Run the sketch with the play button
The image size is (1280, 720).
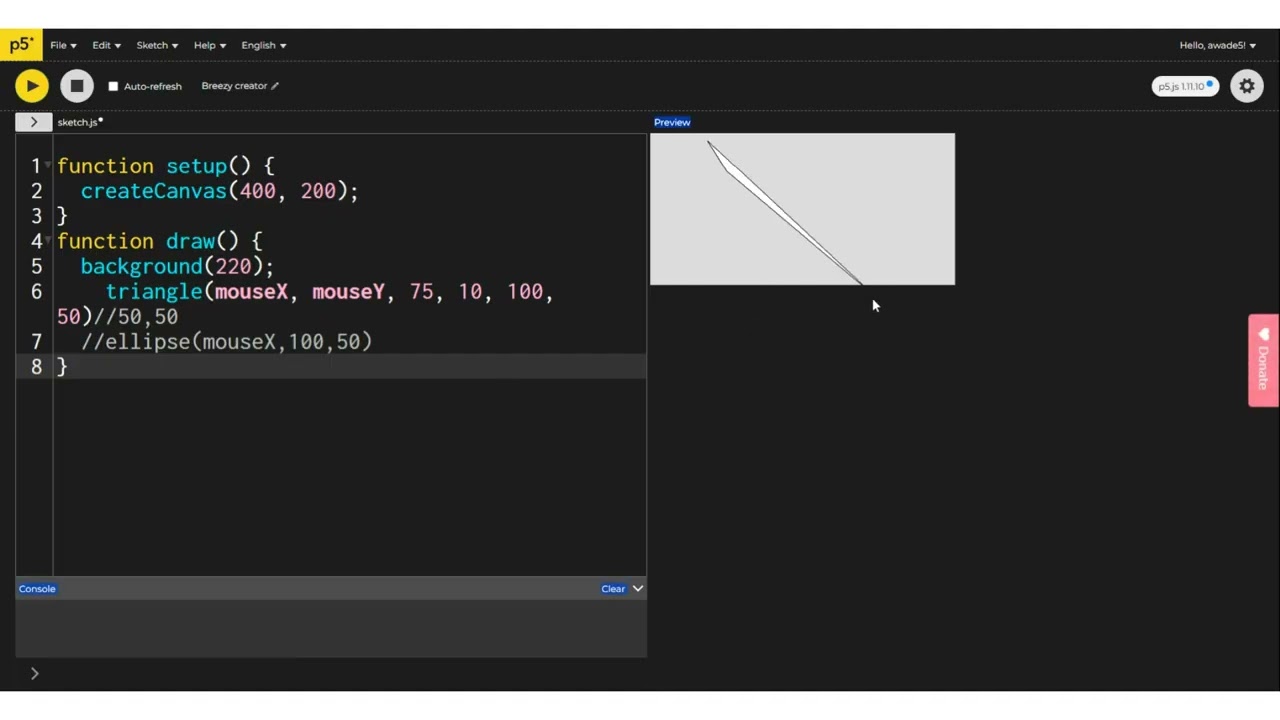32,86
